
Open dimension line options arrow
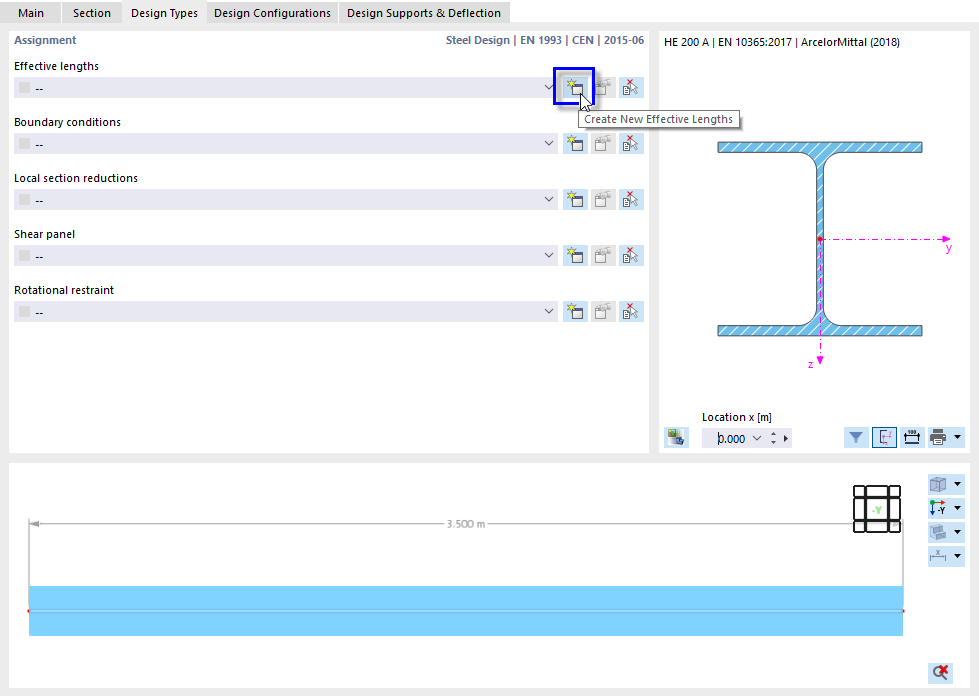click(957, 556)
